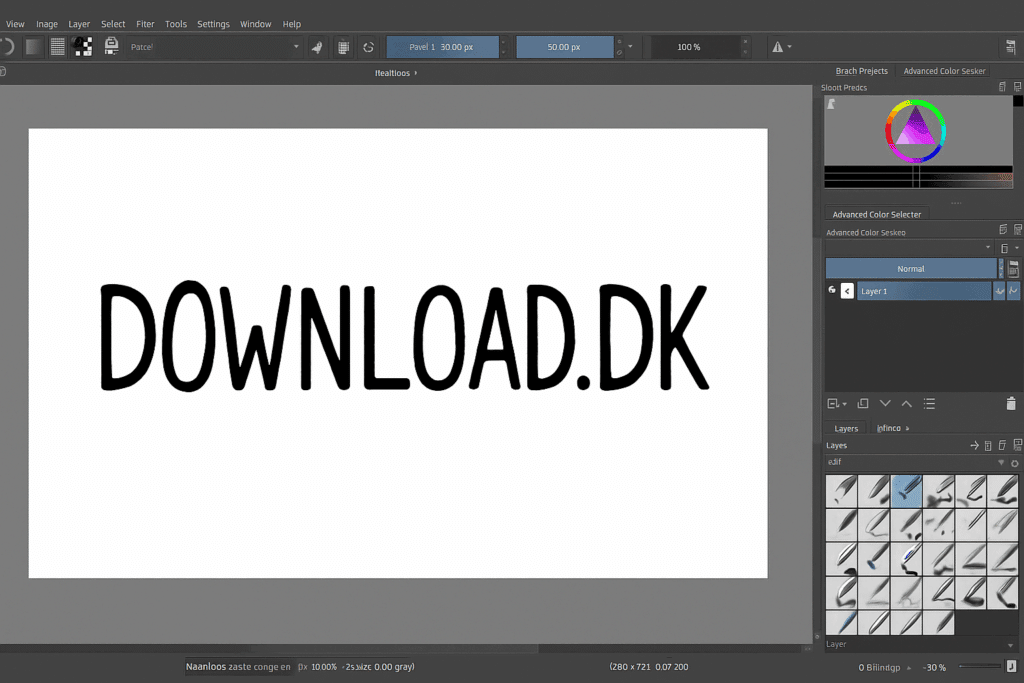The image size is (1024, 683).
Task: Switch to the Advanced Color Sesker tab
Action: 944,70
